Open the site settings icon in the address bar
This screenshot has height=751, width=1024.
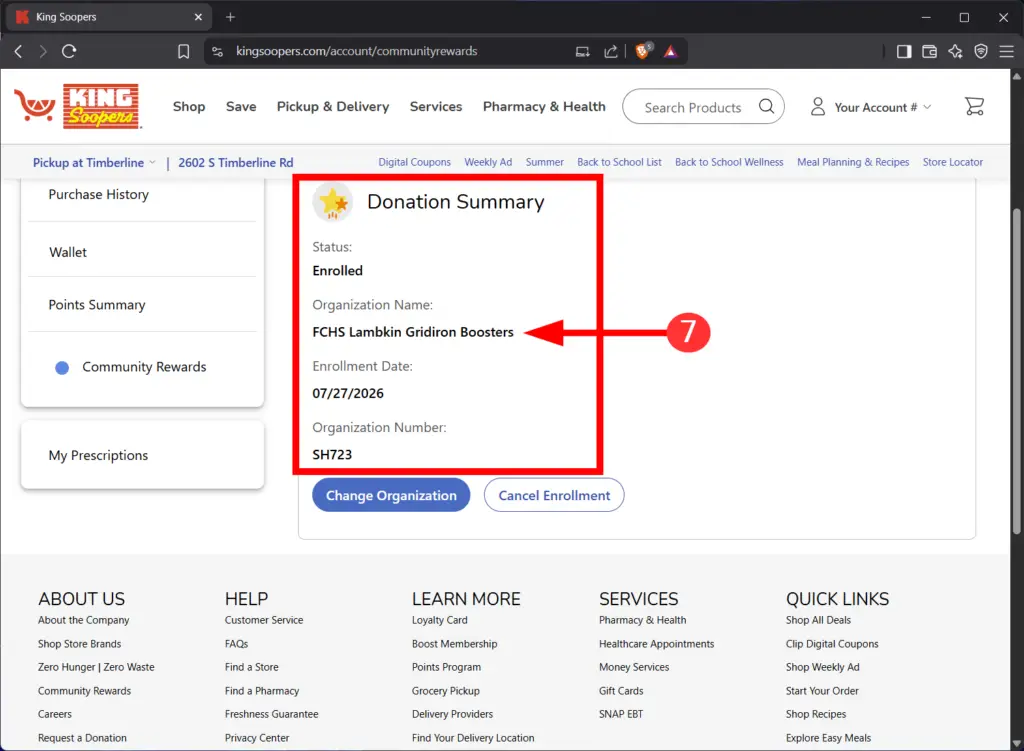(x=218, y=52)
